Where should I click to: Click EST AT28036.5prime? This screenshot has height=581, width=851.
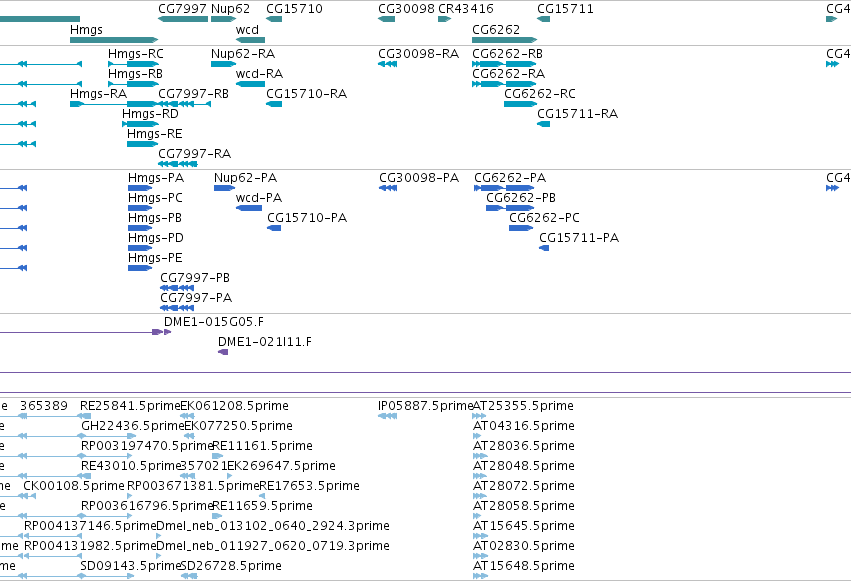(x=524, y=446)
